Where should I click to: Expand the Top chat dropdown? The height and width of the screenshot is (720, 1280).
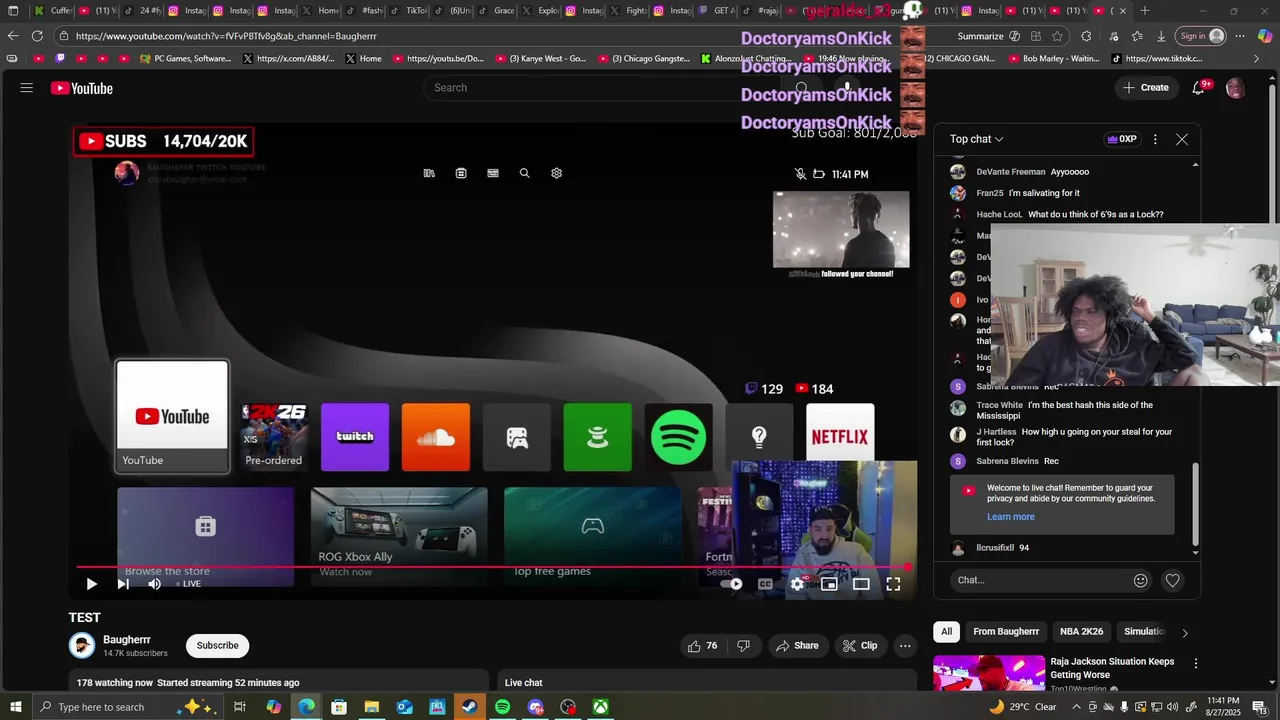(977, 139)
